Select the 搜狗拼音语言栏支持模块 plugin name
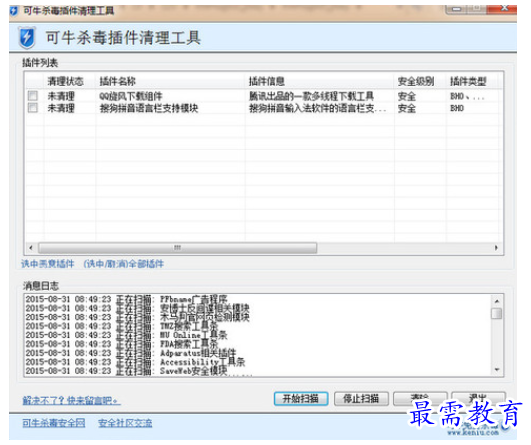The width and height of the screenshot is (531, 445). tap(149, 108)
